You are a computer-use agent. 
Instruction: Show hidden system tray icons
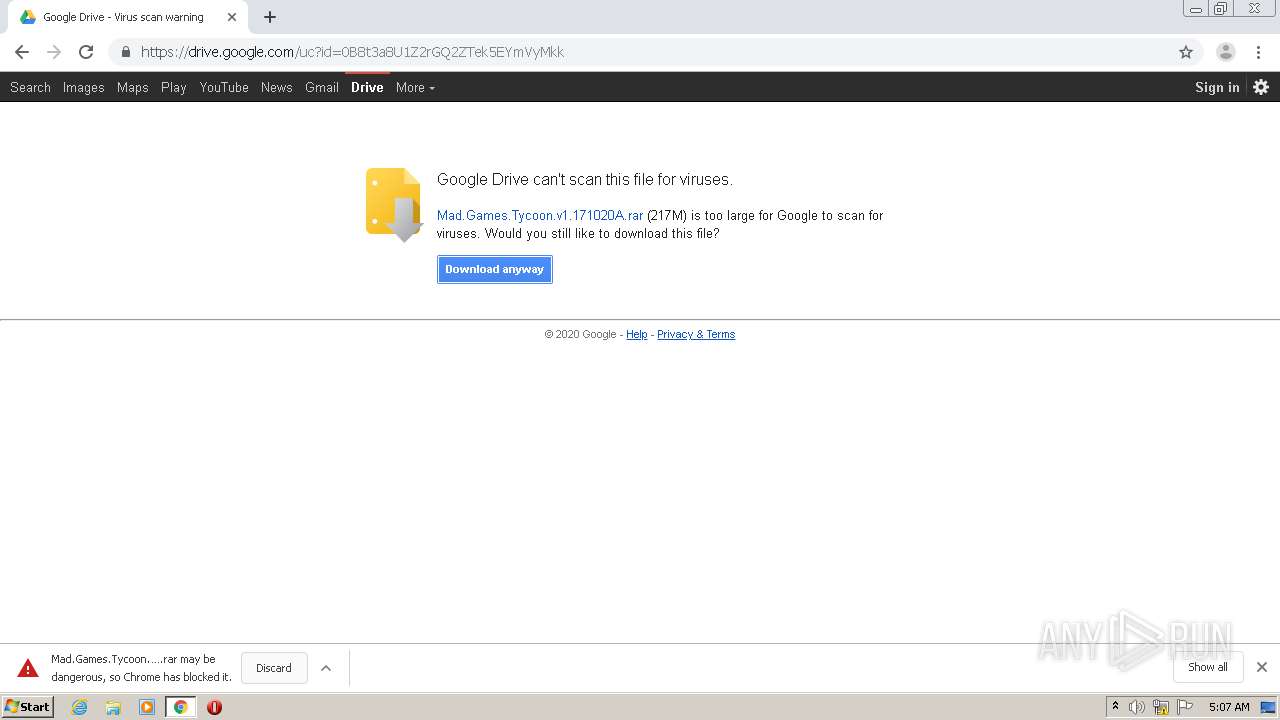1115,707
